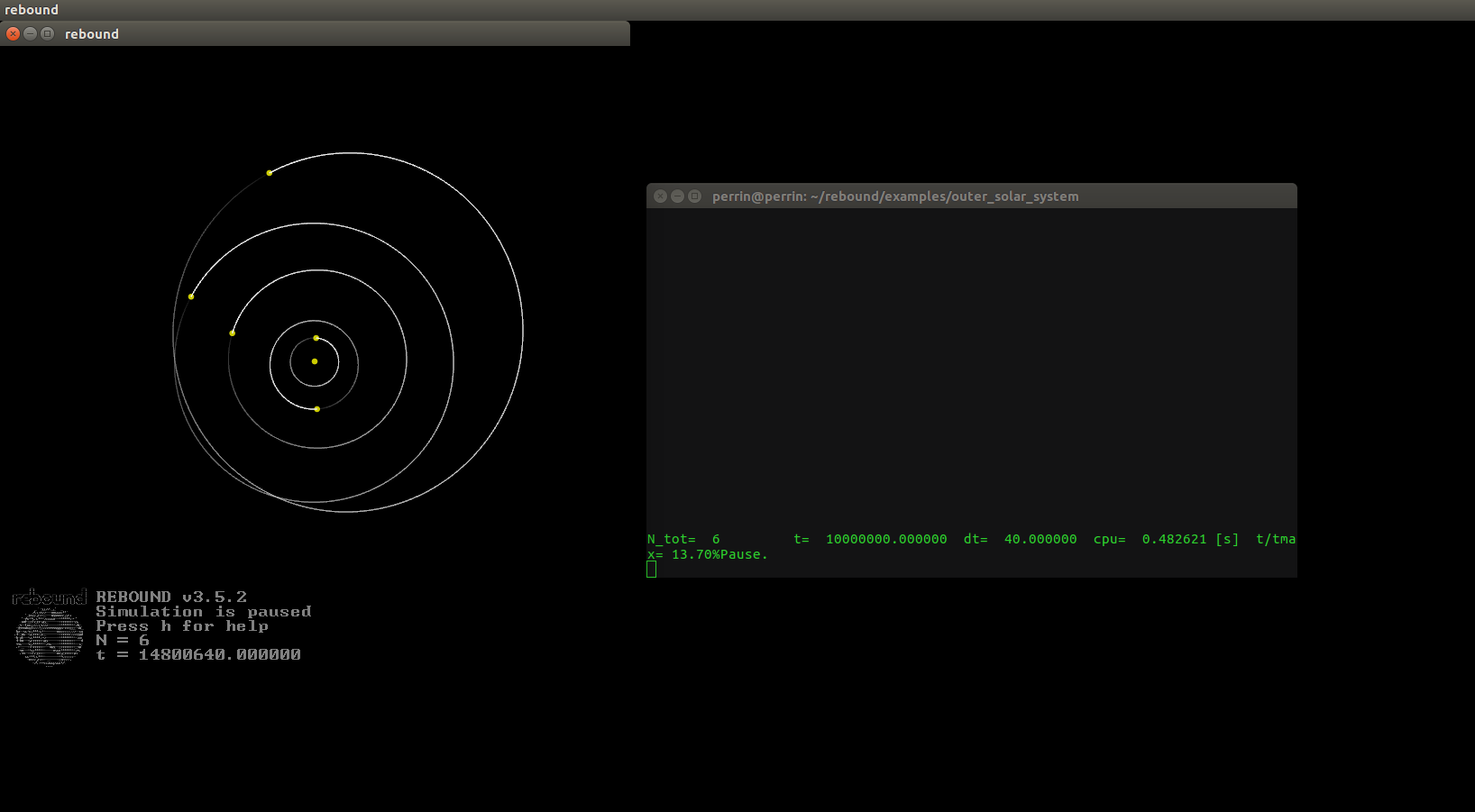Click the outer_solar_system terminal title text
The image size is (1475, 812).
[x=894, y=196]
